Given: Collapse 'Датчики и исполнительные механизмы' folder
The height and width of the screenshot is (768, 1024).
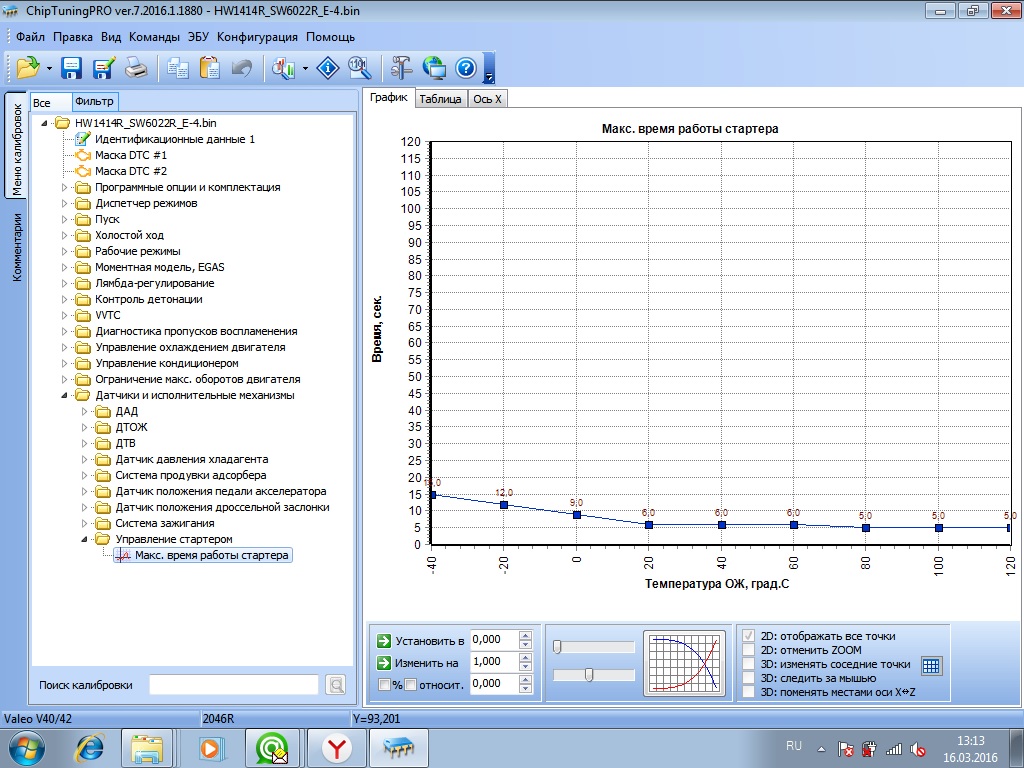Looking at the screenshot, I should 66,395.
